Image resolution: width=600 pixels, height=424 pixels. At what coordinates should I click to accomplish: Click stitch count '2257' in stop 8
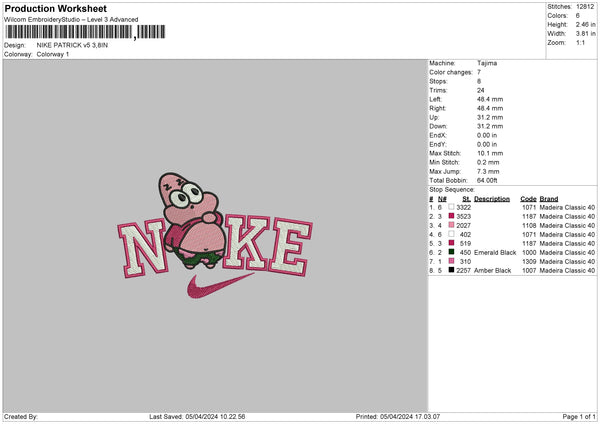point(464,271)
